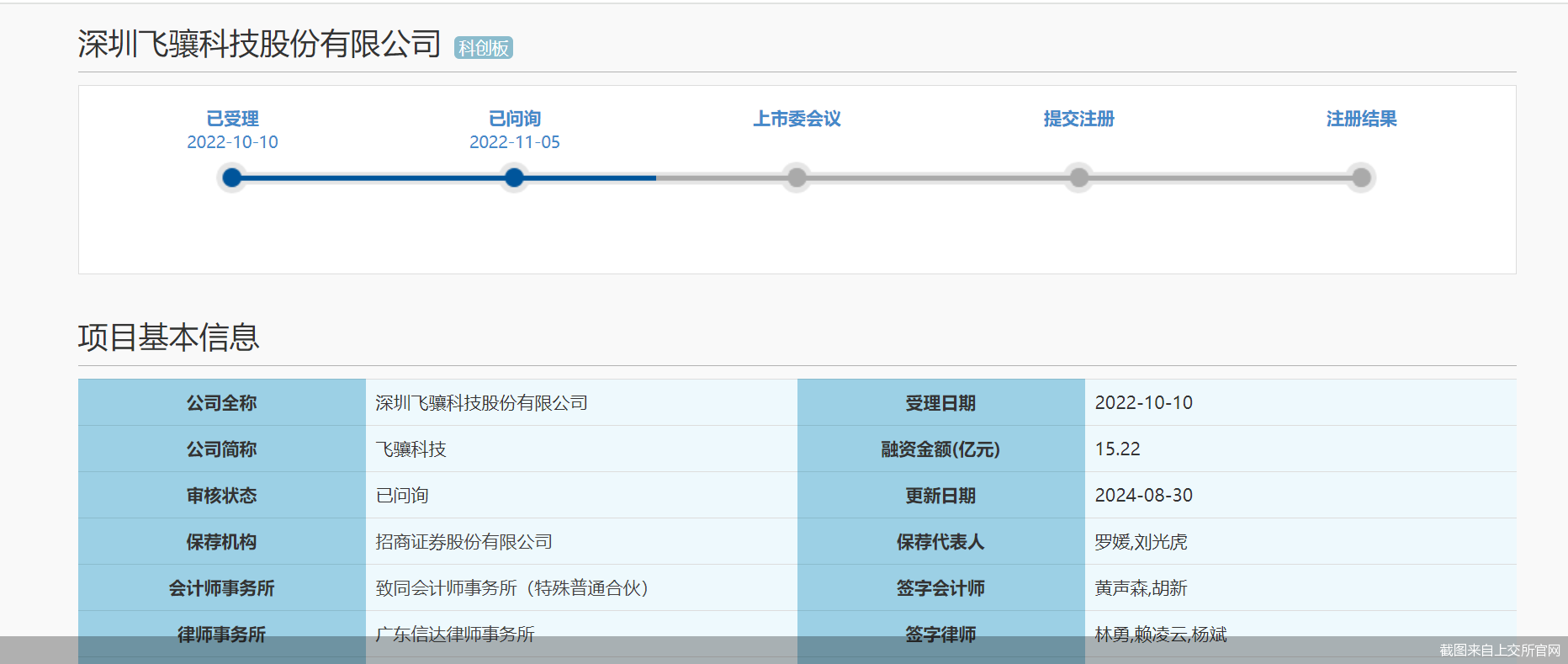The width and height of the screenshot is (1568, 664).
Task: Click the 致同会计师事务所 accounting firm cell
Action: (512, 588)
